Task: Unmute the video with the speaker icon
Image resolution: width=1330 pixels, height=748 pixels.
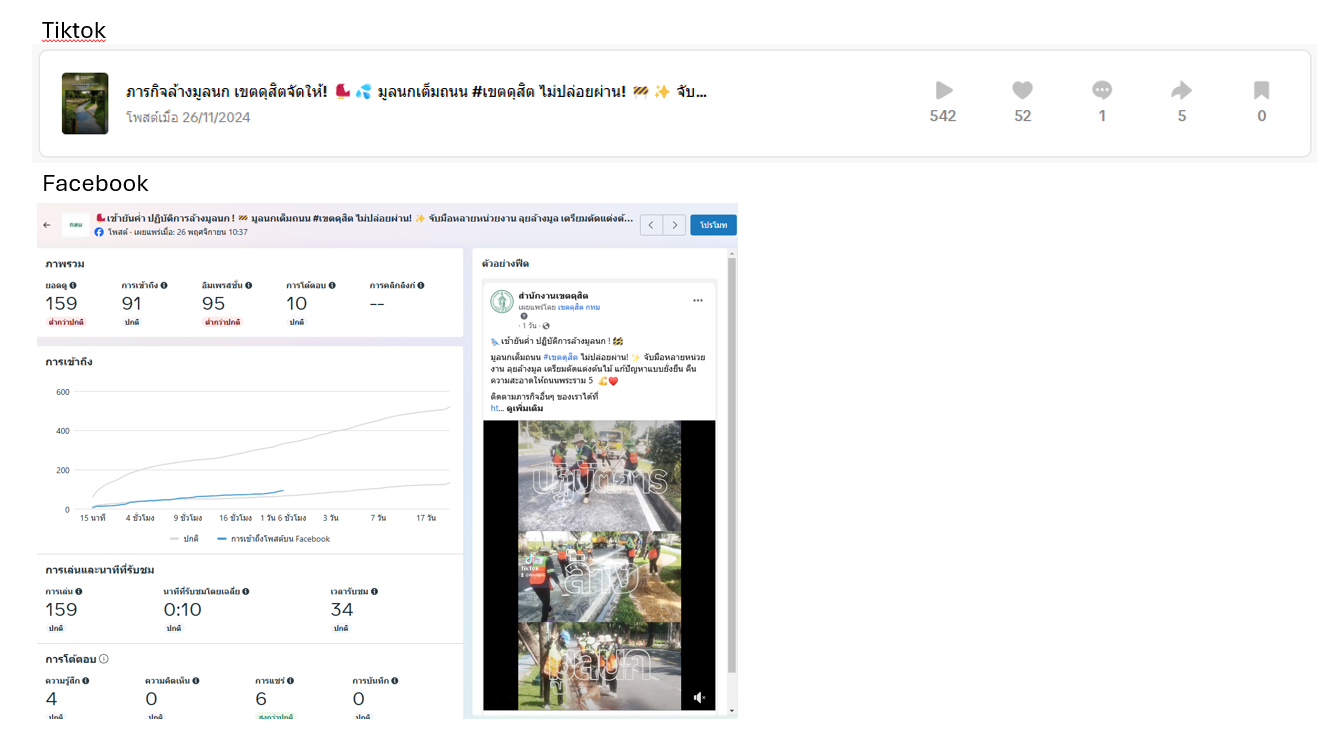Action: pos(699,697)
